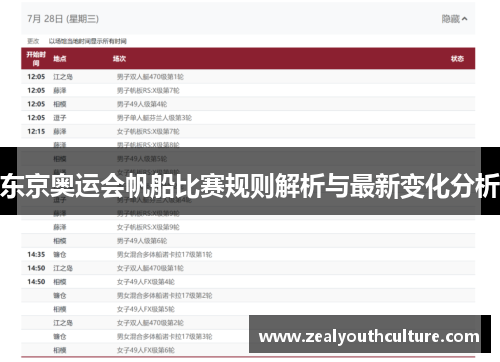Select event 男子49人级第6轮

142,241
